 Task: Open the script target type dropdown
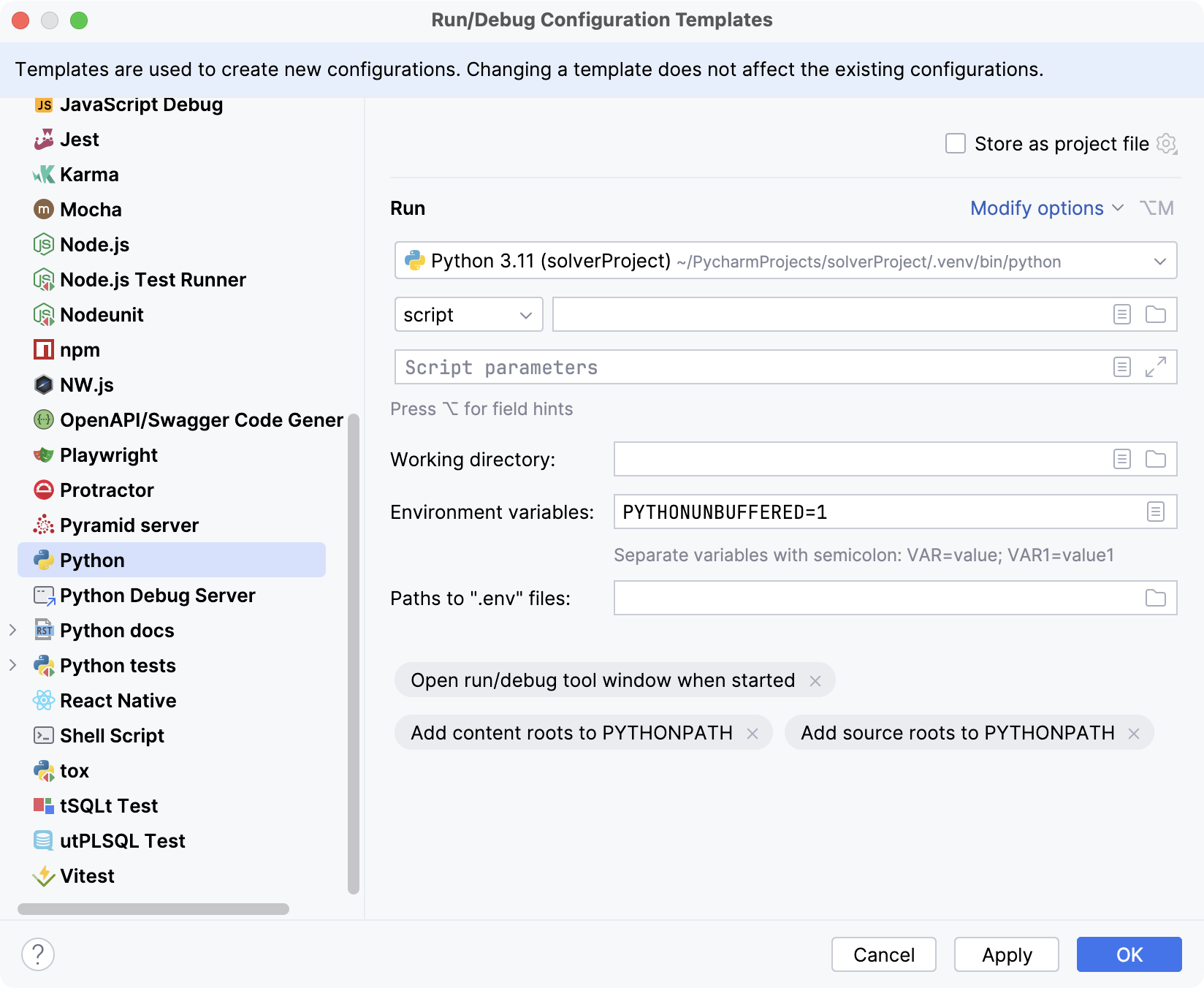pyautogui.click(x=468, y=314)
